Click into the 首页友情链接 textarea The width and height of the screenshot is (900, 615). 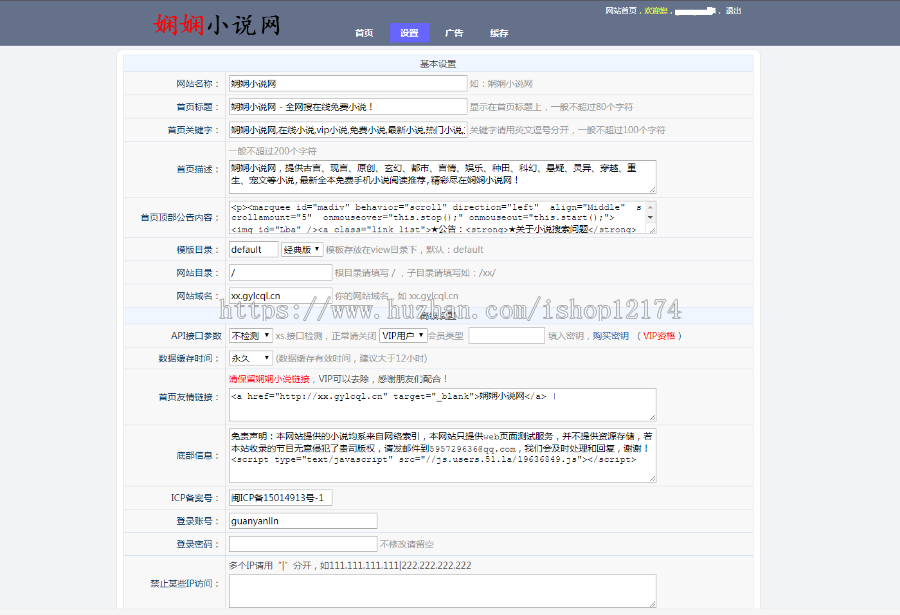443,404
